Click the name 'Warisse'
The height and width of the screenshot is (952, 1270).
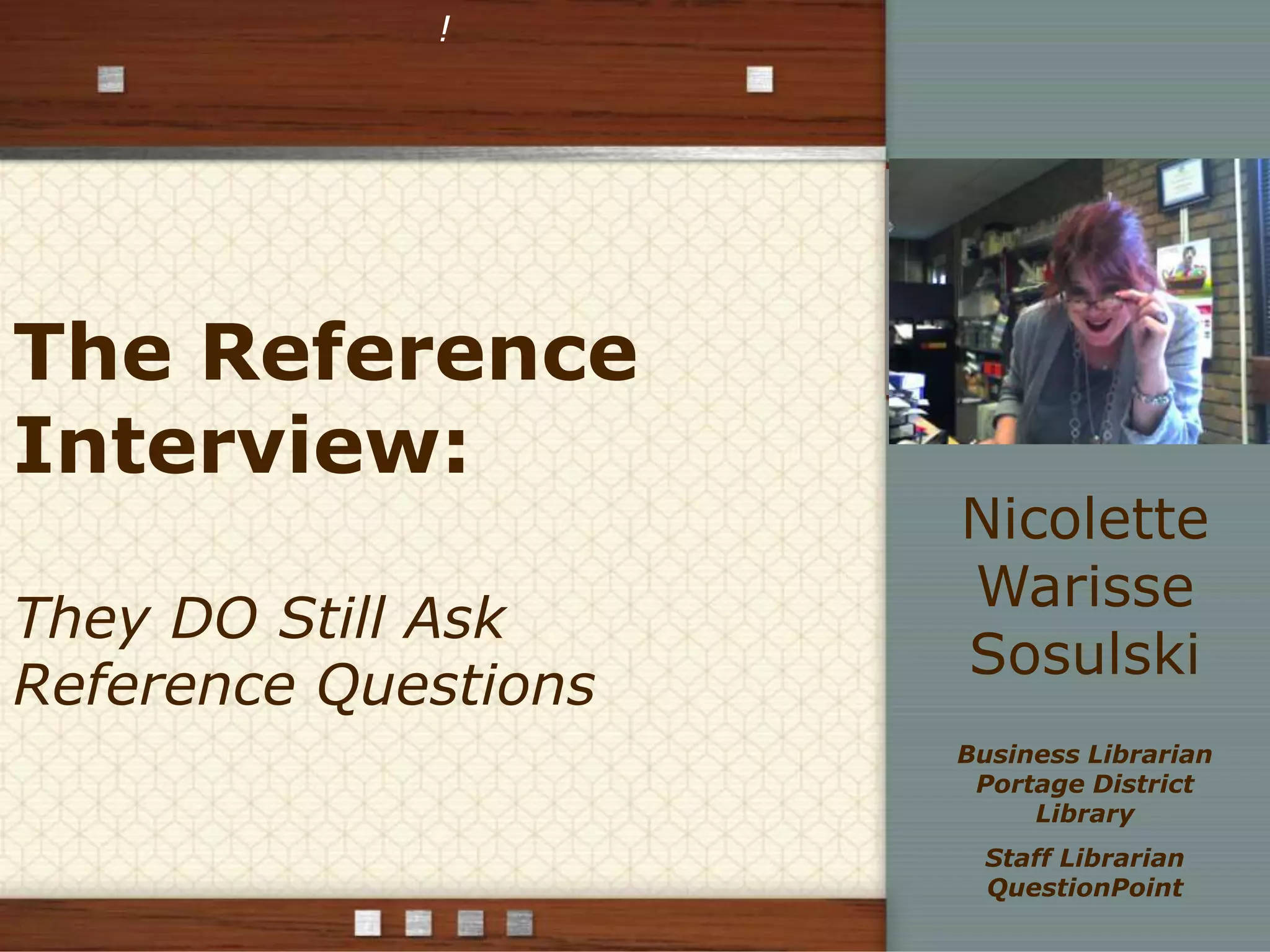(x=1085, y=586)
